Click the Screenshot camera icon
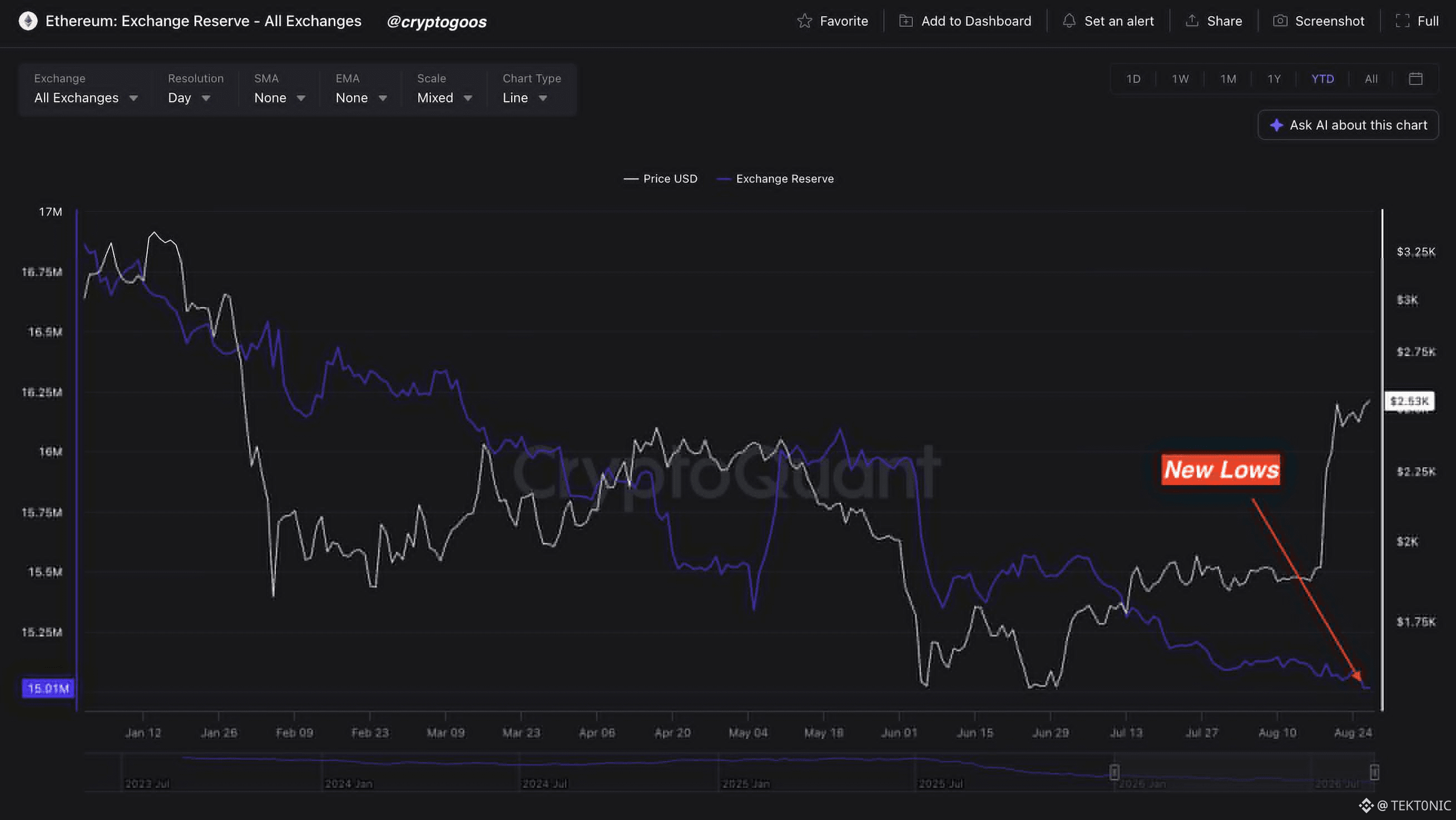This screenshot has height=820, width=1456. point(1280,21)
